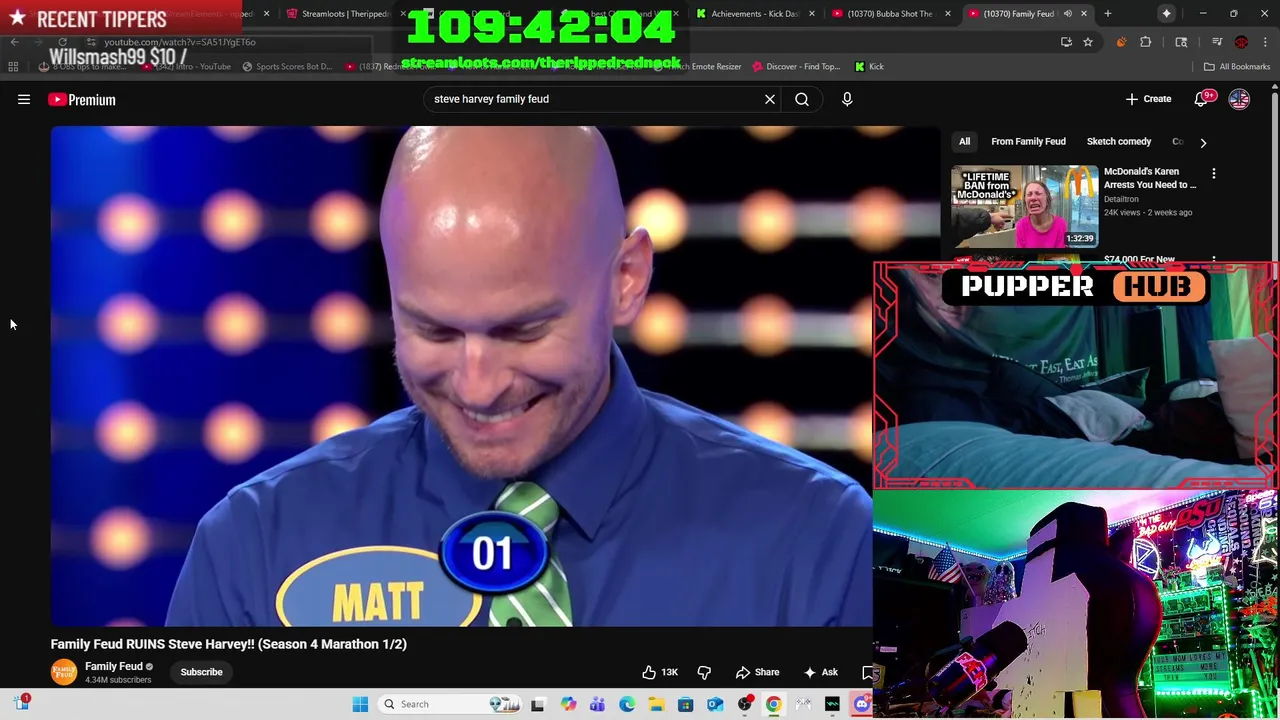Viewport: 1280px width, 720px height.
Task: Open options for McDonald's Karen video
Action: point(1214,174)
